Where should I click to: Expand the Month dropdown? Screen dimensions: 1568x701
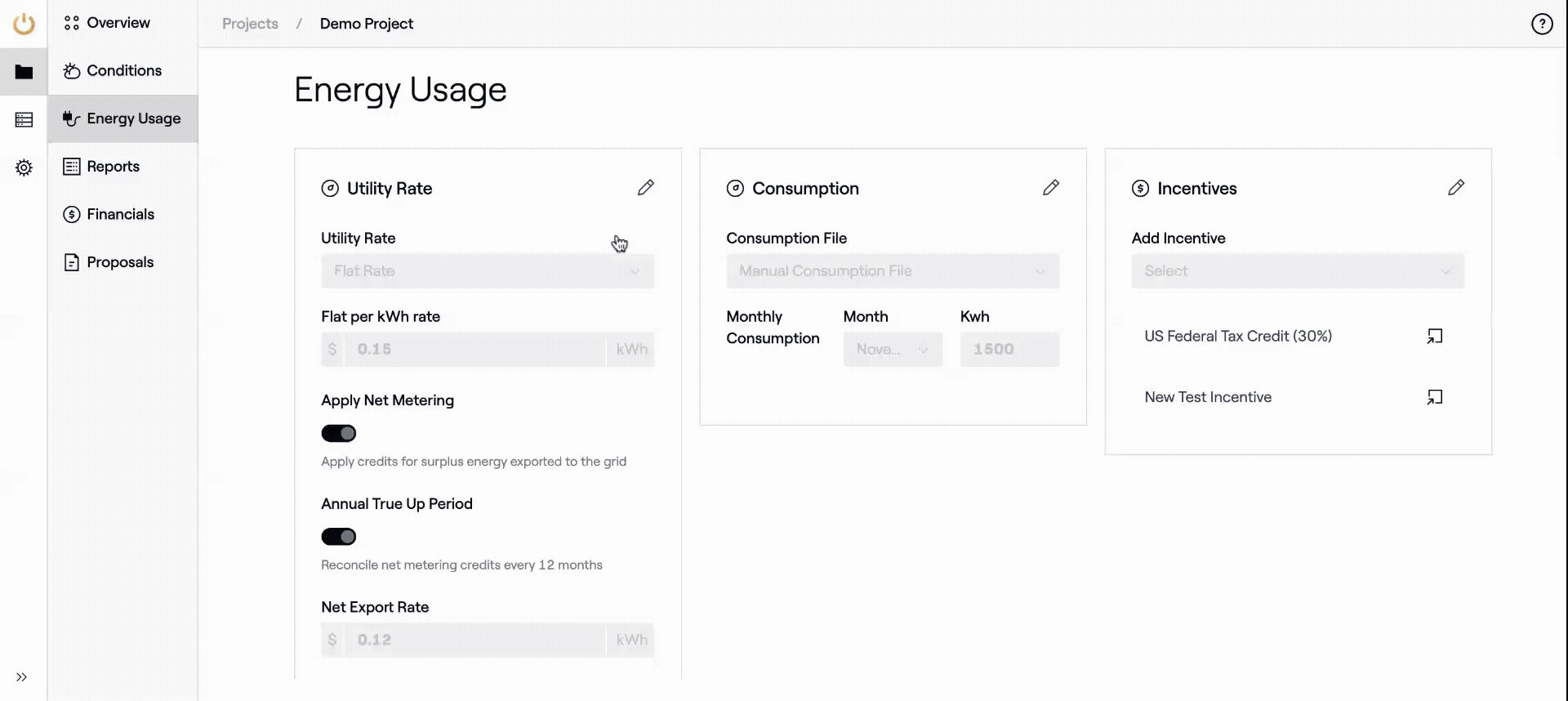[893, 350]
